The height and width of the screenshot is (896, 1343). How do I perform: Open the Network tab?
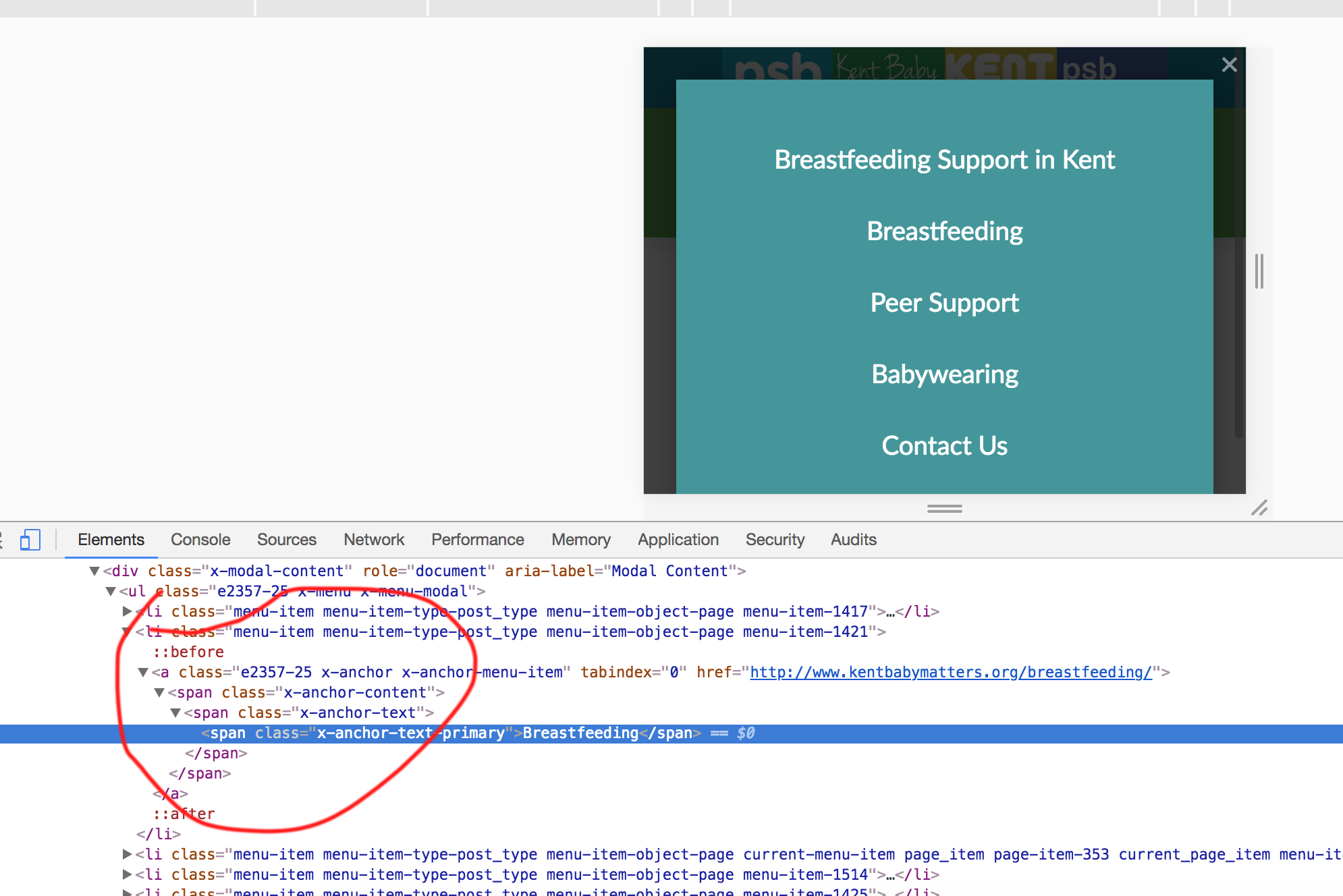pos(373,540)
